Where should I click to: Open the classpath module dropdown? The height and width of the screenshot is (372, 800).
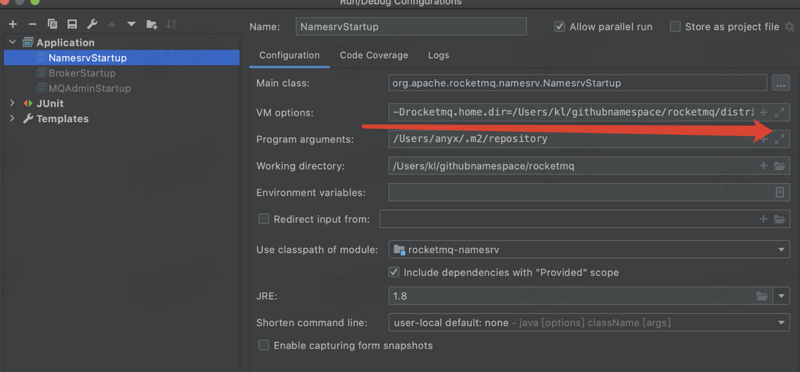pyautogui.click(x=589, y=250)
